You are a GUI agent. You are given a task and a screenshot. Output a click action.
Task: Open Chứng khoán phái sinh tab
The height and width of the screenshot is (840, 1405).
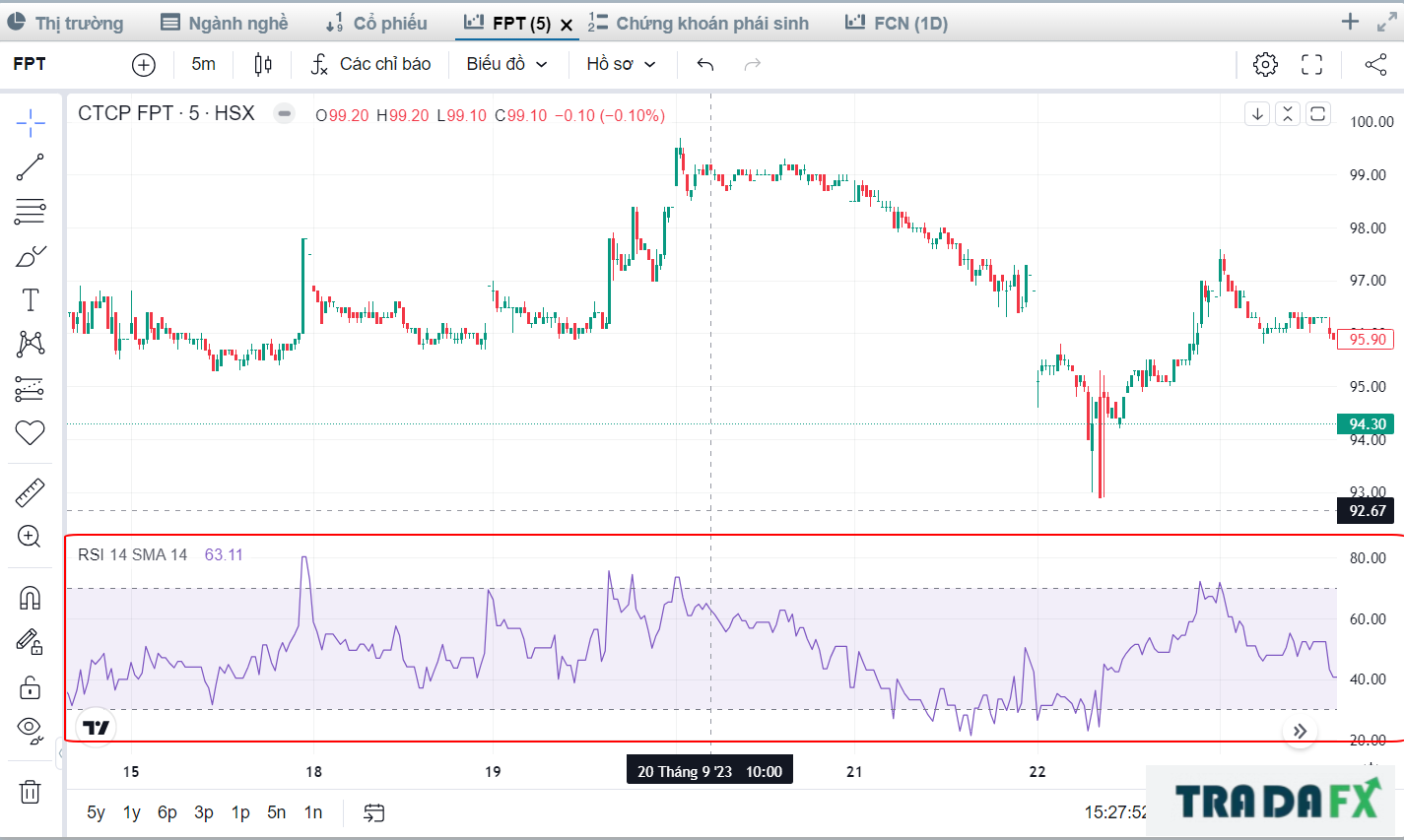pos(699,23)
